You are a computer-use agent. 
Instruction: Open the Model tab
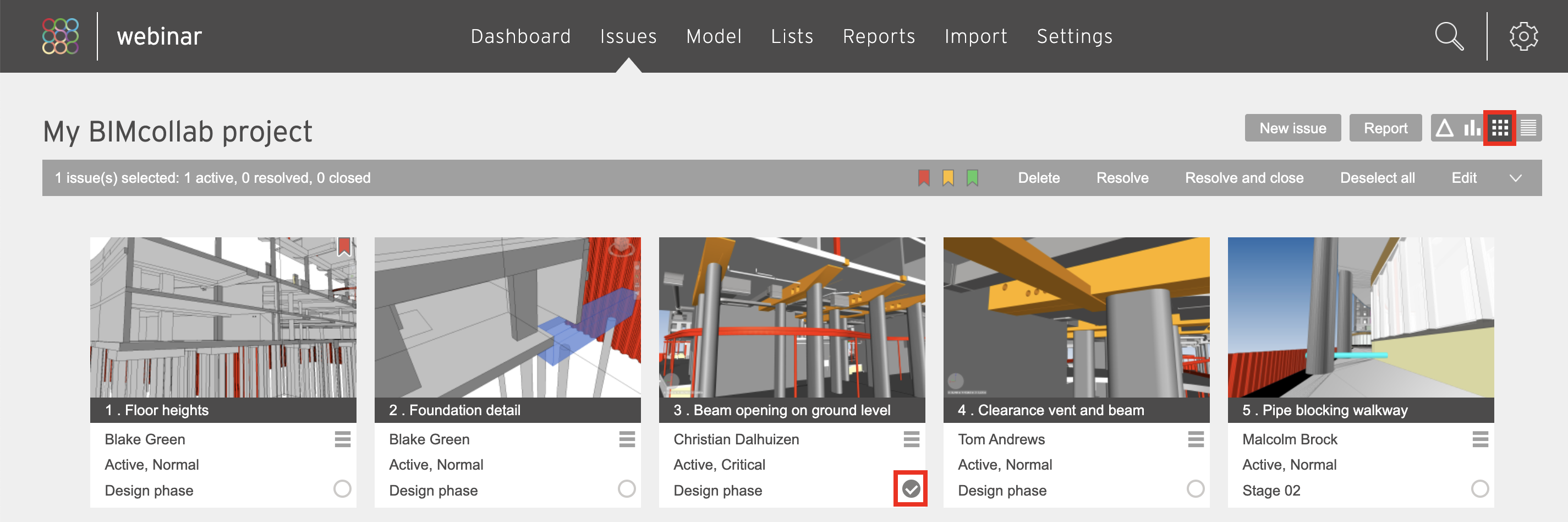pos(714,36)
